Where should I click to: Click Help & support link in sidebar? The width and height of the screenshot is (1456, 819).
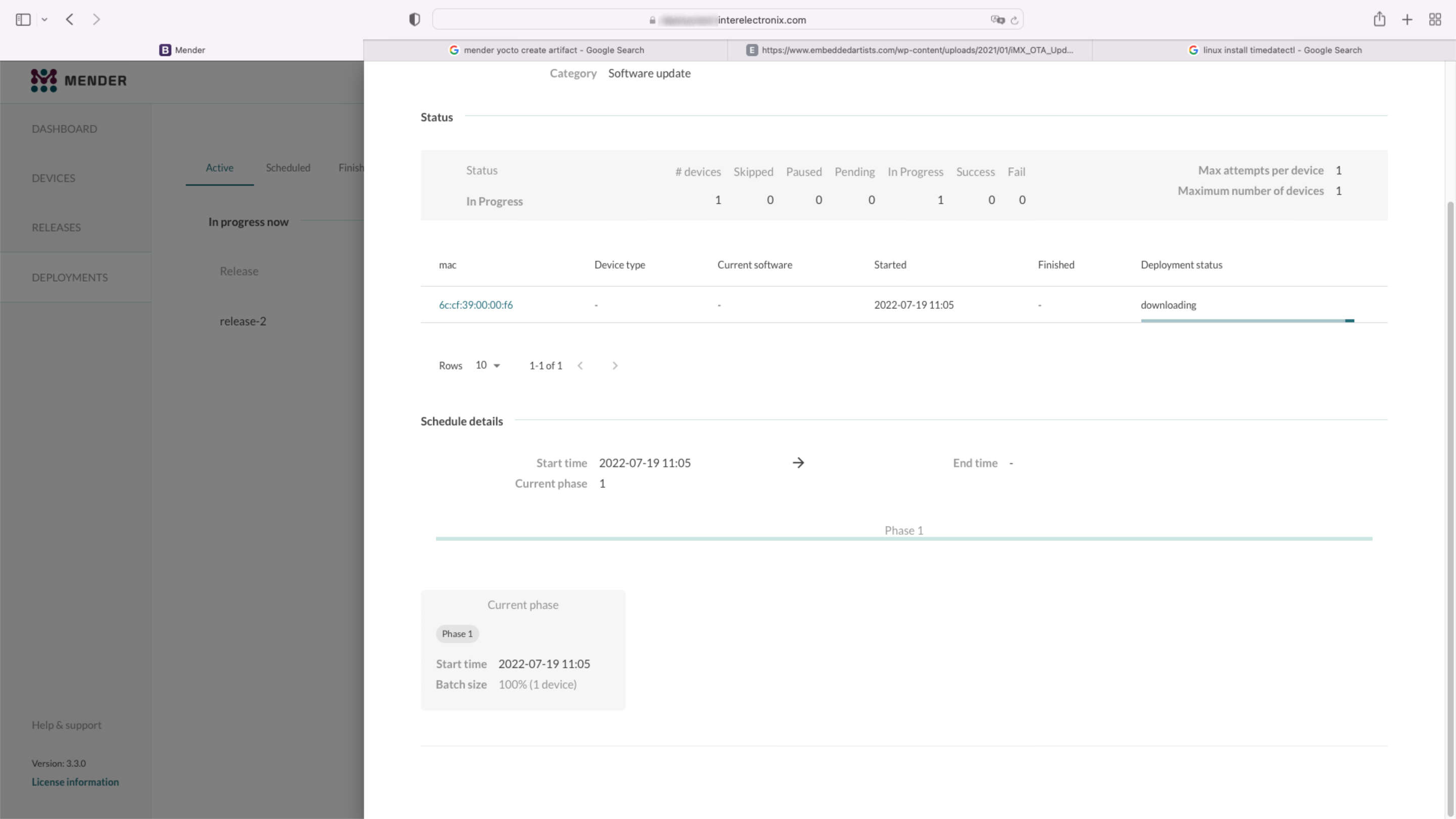(x=66, y=725)
